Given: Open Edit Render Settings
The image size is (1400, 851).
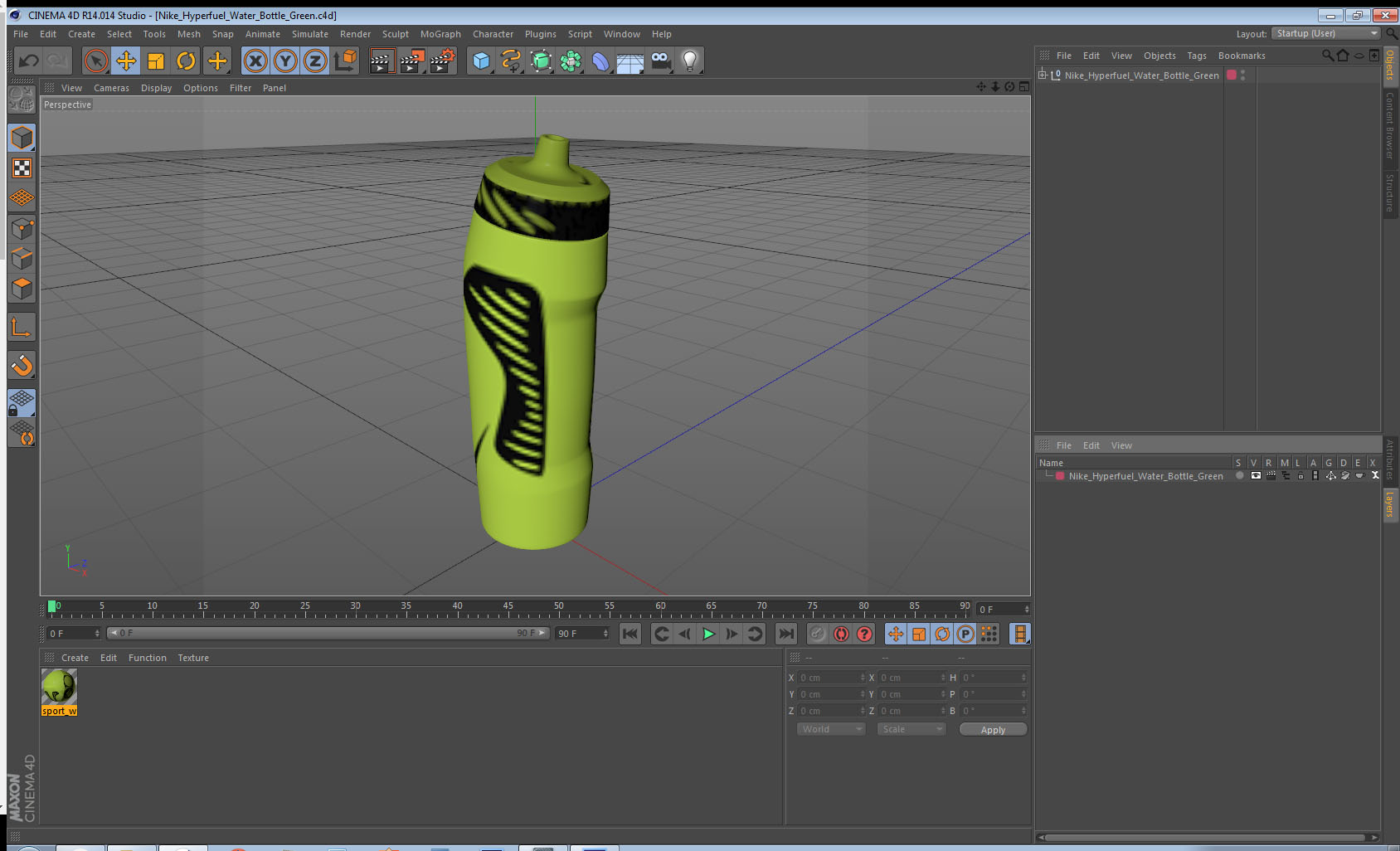Looking at the screenshot, I should point(442,61).
